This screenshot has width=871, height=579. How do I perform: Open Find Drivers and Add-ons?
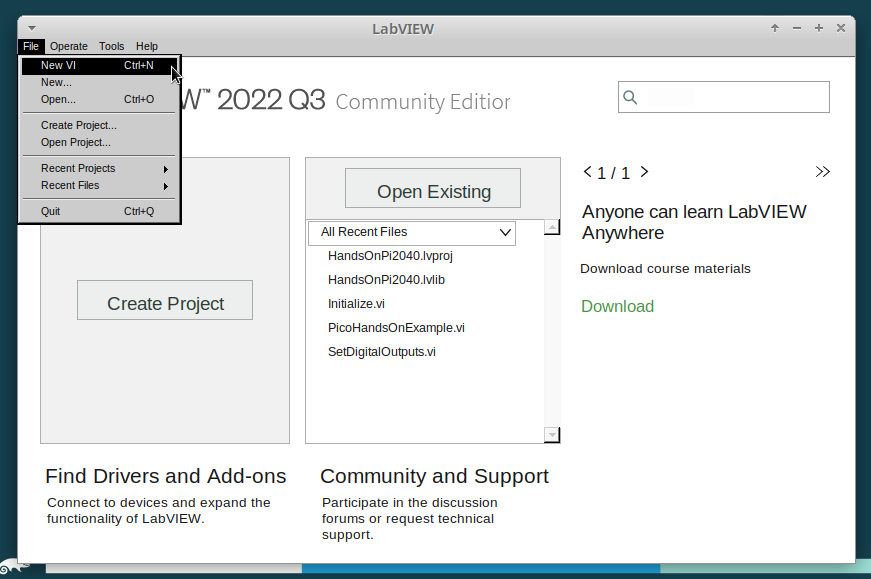pyautogui.click(x=166, y=476)
